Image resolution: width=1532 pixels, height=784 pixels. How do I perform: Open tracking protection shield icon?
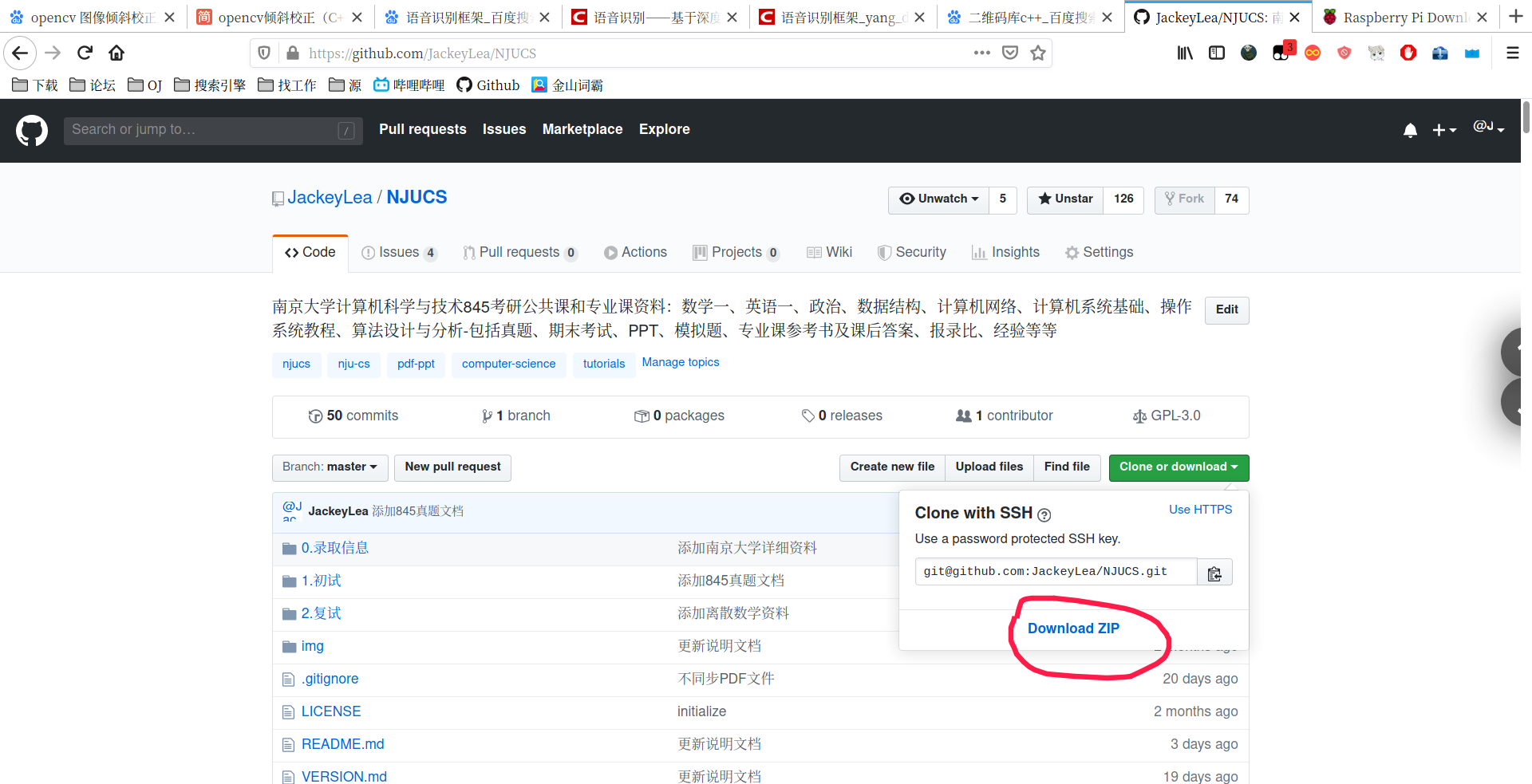(x=264, y=53)
